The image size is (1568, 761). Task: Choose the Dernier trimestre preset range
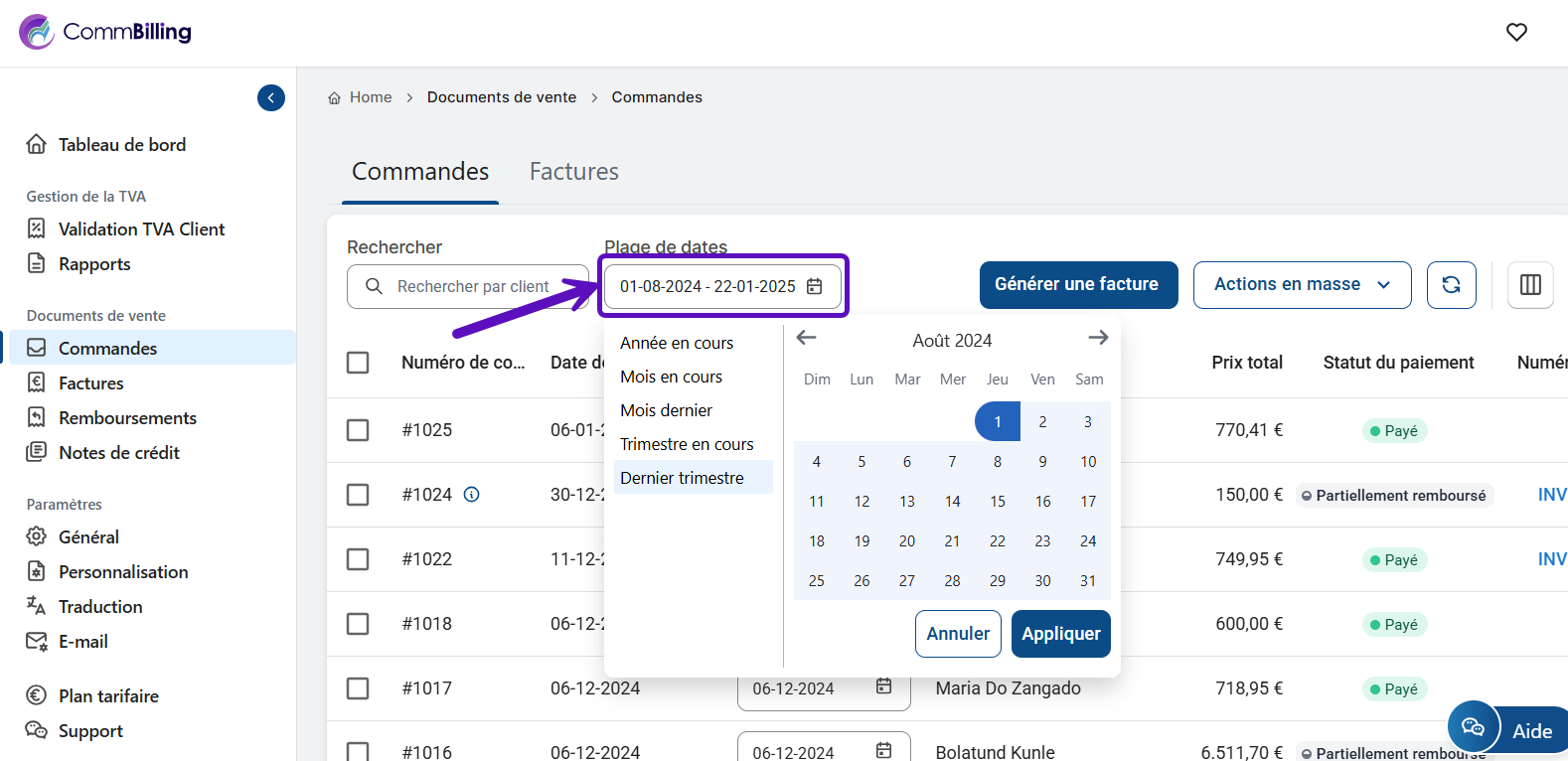point(683,478)
